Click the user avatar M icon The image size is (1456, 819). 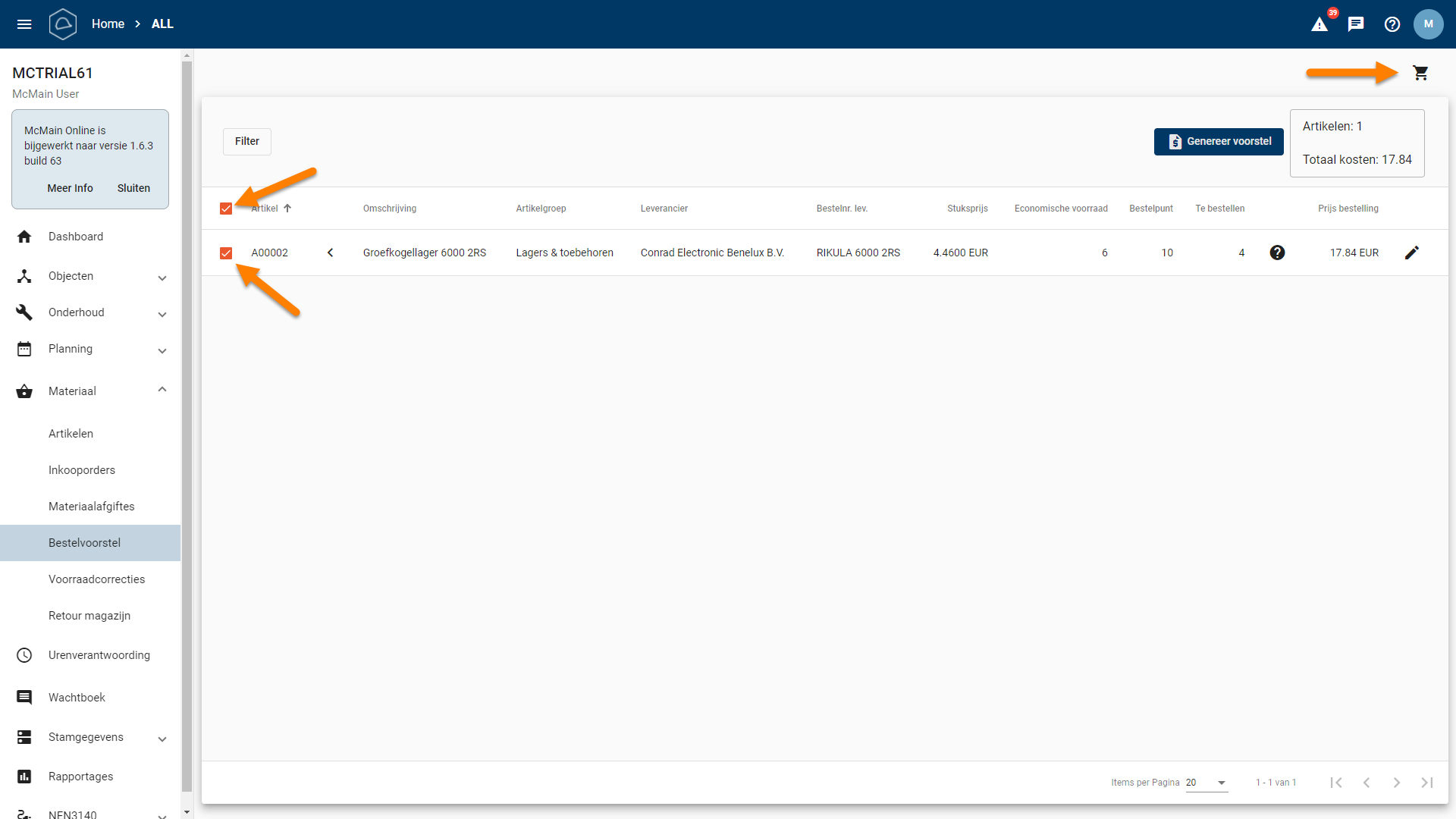click(1428, 24)
